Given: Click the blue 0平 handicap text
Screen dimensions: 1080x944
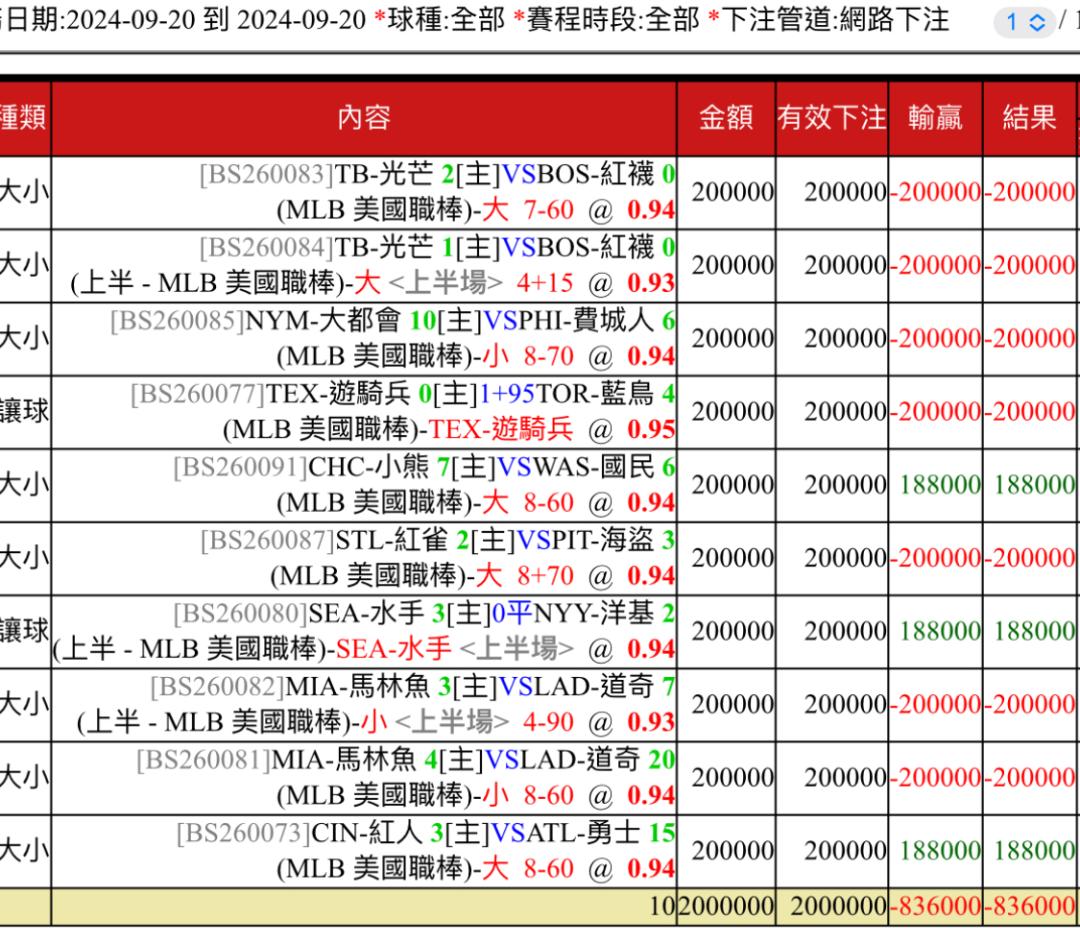Looking at the screenshot, I should tap(512, 613).
